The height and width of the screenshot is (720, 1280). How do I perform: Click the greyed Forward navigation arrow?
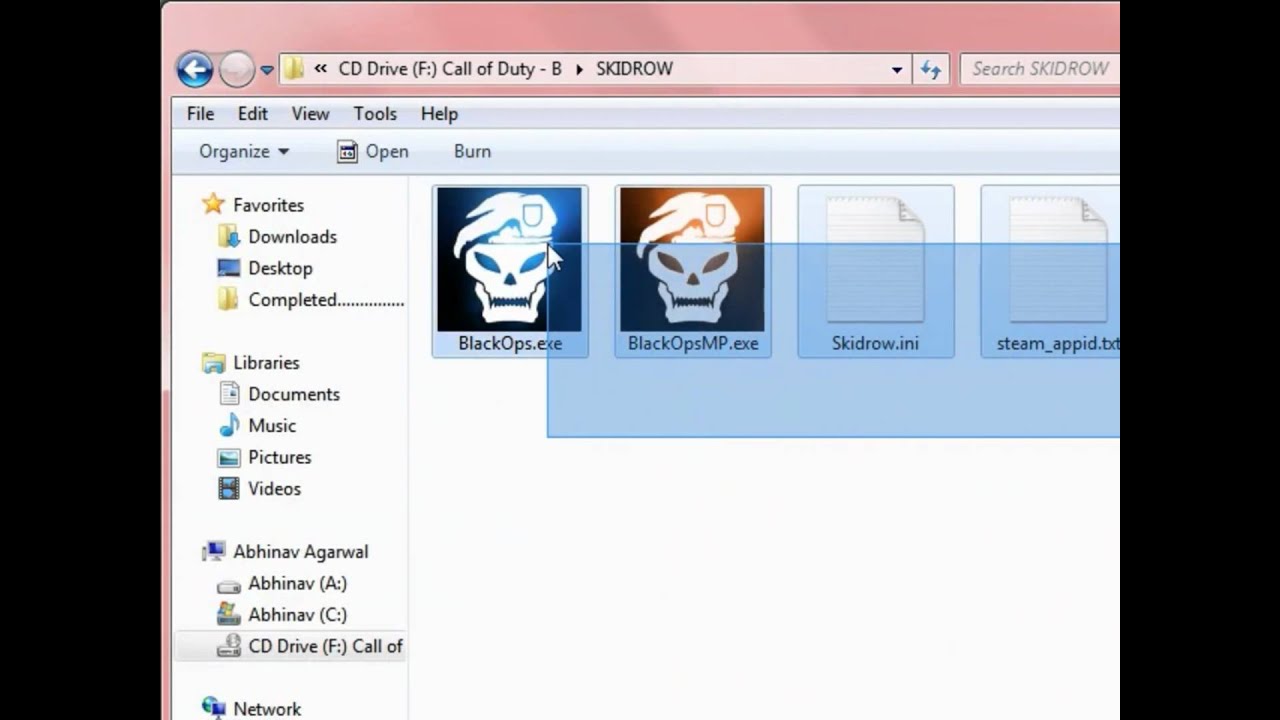(237, 69)
